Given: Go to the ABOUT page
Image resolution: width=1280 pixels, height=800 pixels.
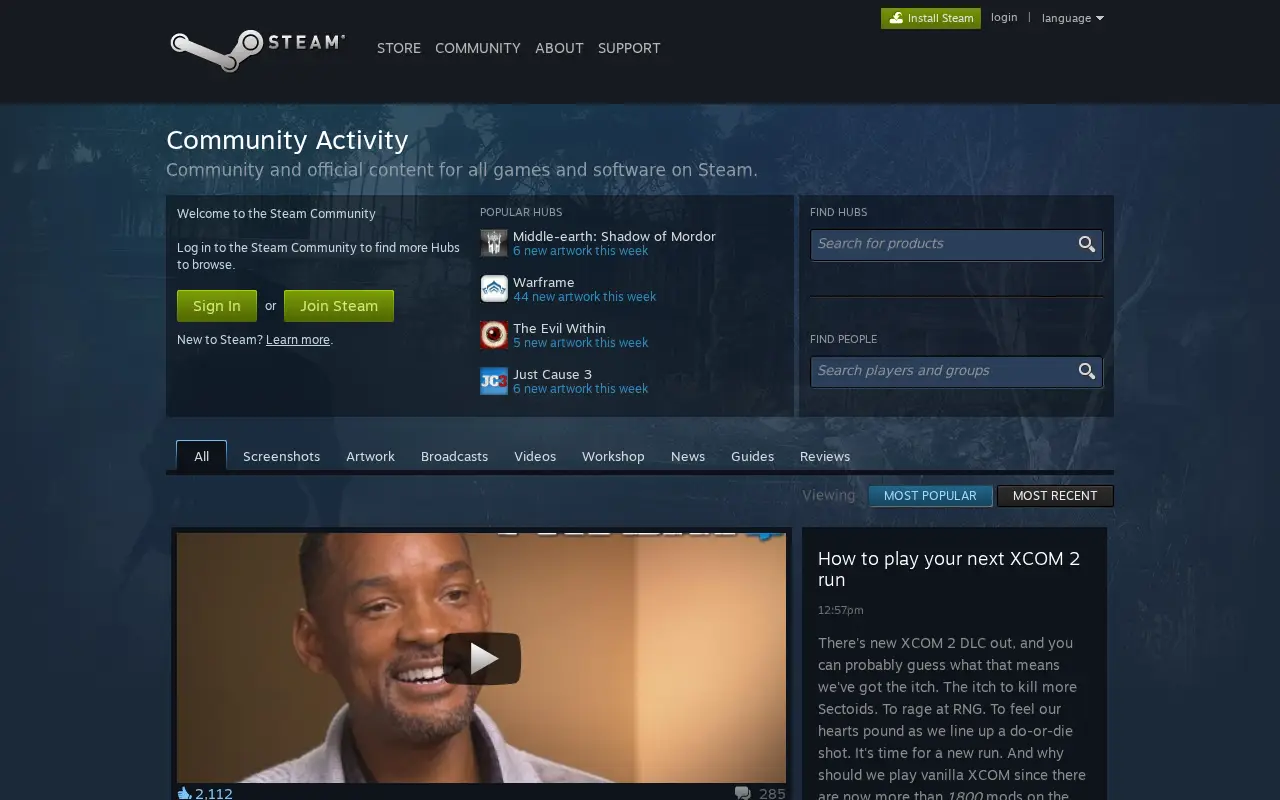Looking at the screenshot, I should pyautogui.click(x=559, y=48).
